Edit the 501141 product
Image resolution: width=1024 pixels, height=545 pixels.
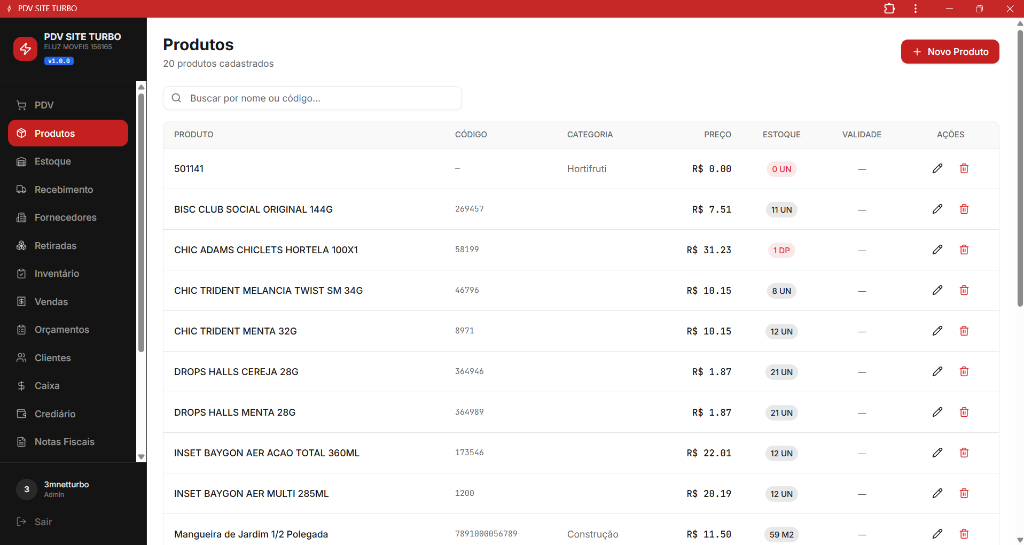937,168
